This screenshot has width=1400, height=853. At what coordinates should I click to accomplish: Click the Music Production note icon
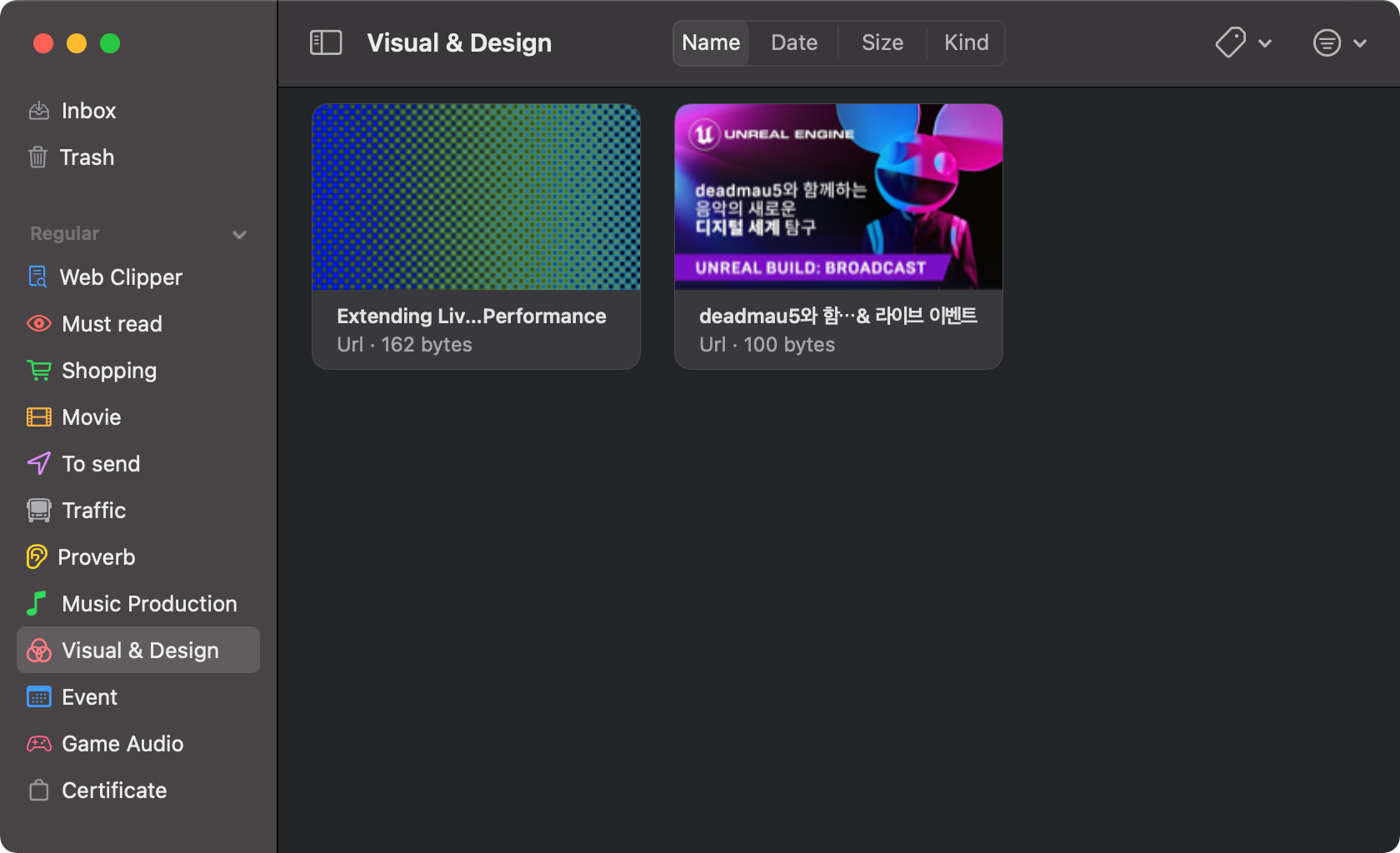(37, 603)
